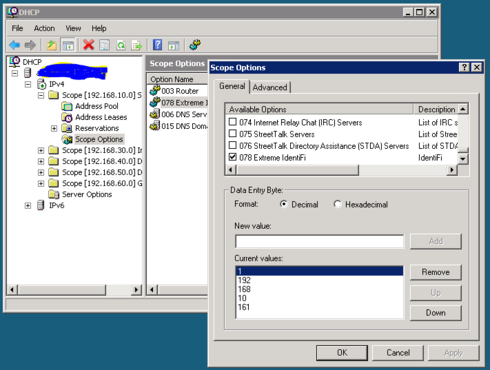The image size is (490, 370).
Task: Click the Apply button
Action: pos(454,353)
